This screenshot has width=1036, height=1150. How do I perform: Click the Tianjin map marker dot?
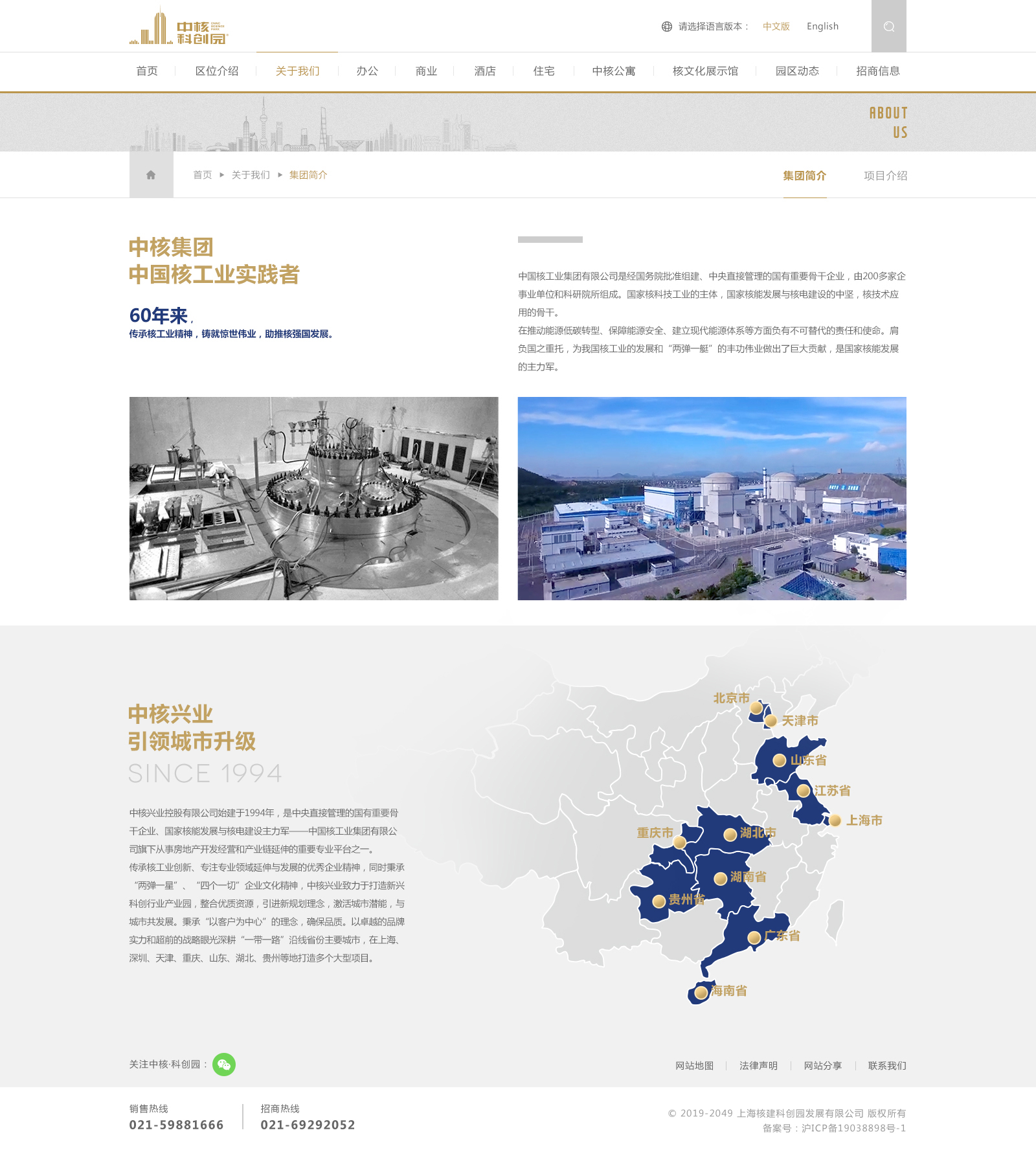(x=771, y=721)
